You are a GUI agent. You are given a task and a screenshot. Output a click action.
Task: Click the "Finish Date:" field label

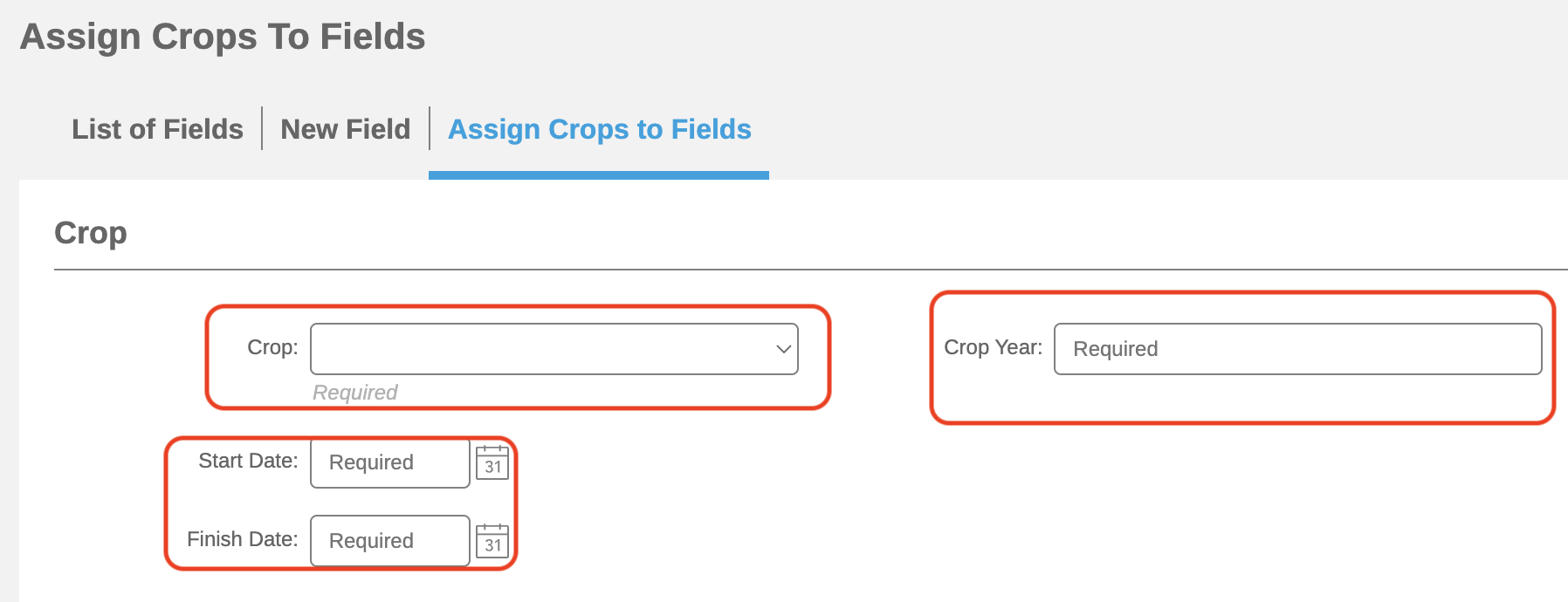242,539
